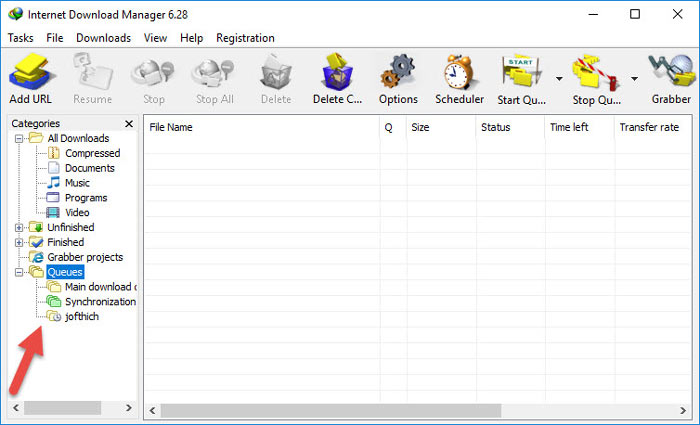The height and width of the screenshot is (425, 700).
Task: Collapse the Queues tree node
Action: point(19,272)
